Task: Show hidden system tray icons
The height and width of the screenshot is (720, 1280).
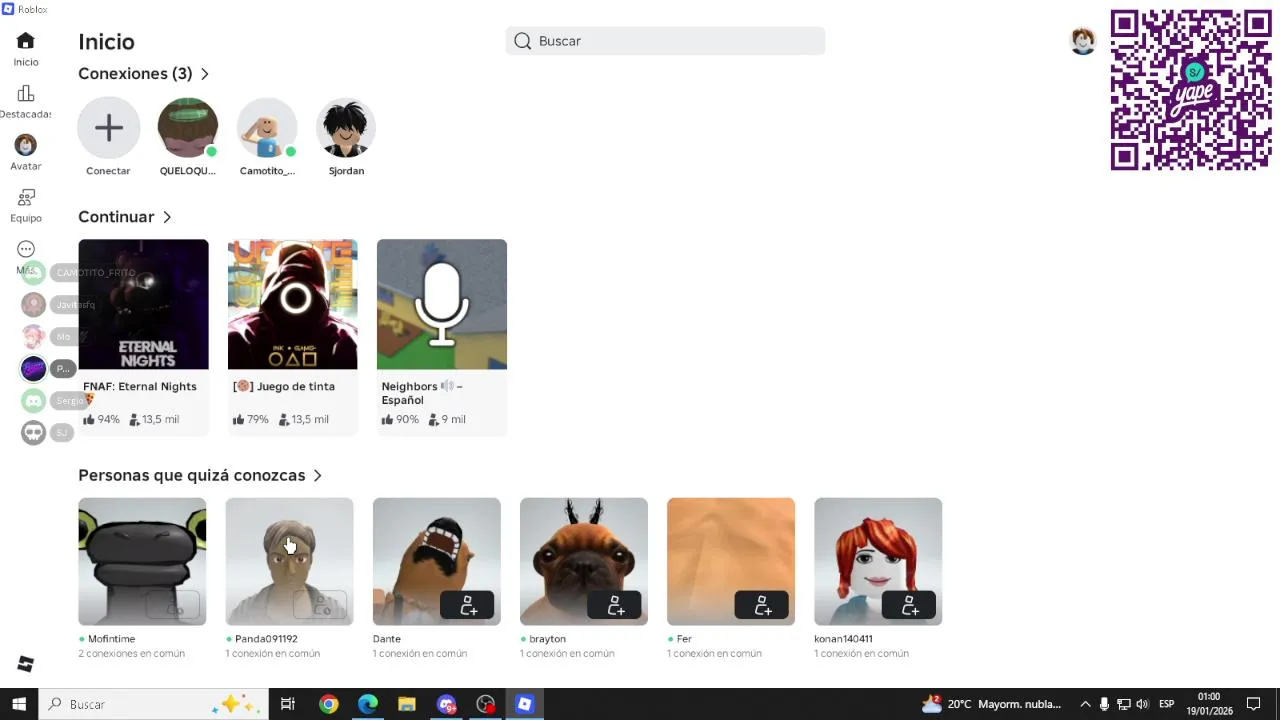Action: [1085, 704]
